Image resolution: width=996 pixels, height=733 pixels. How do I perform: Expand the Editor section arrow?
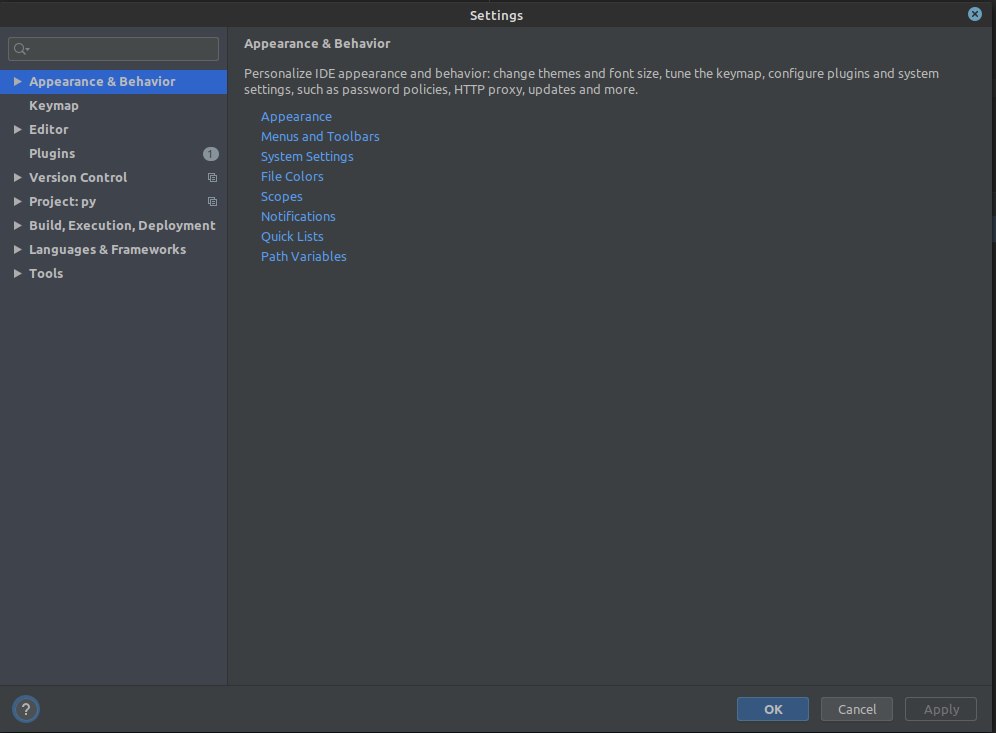point(18,130)
